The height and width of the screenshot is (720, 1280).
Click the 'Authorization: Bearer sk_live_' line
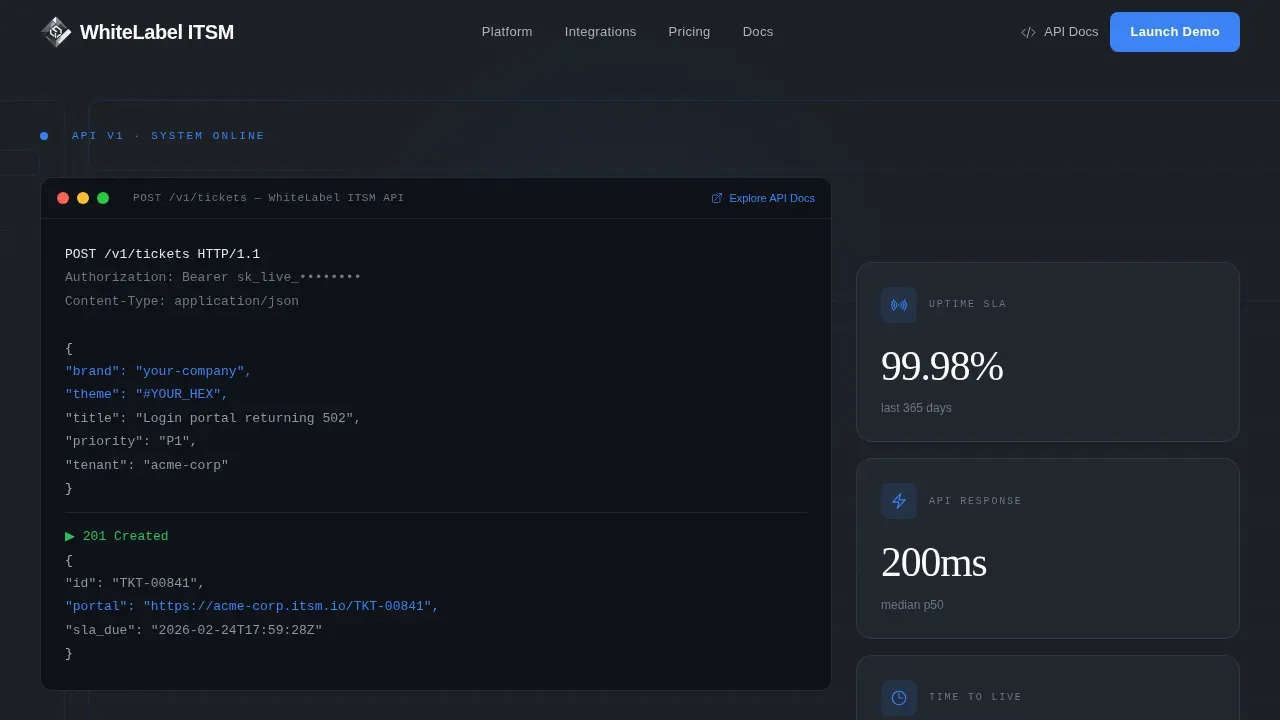(213, 278)
